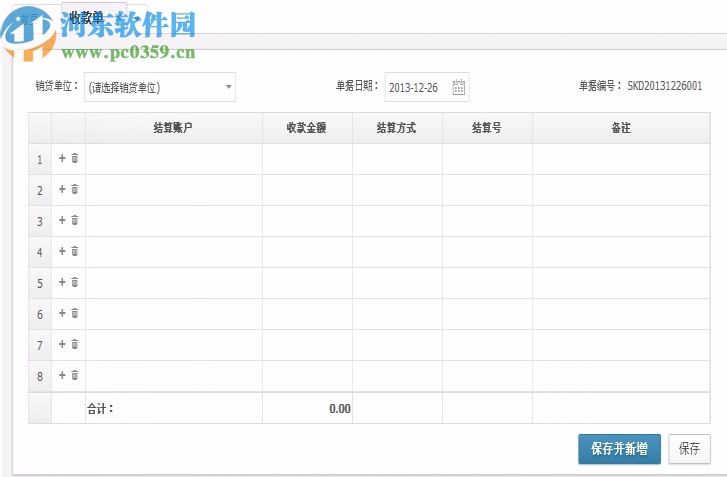Click the 结算方式 cell in row 3

point(397,221)
